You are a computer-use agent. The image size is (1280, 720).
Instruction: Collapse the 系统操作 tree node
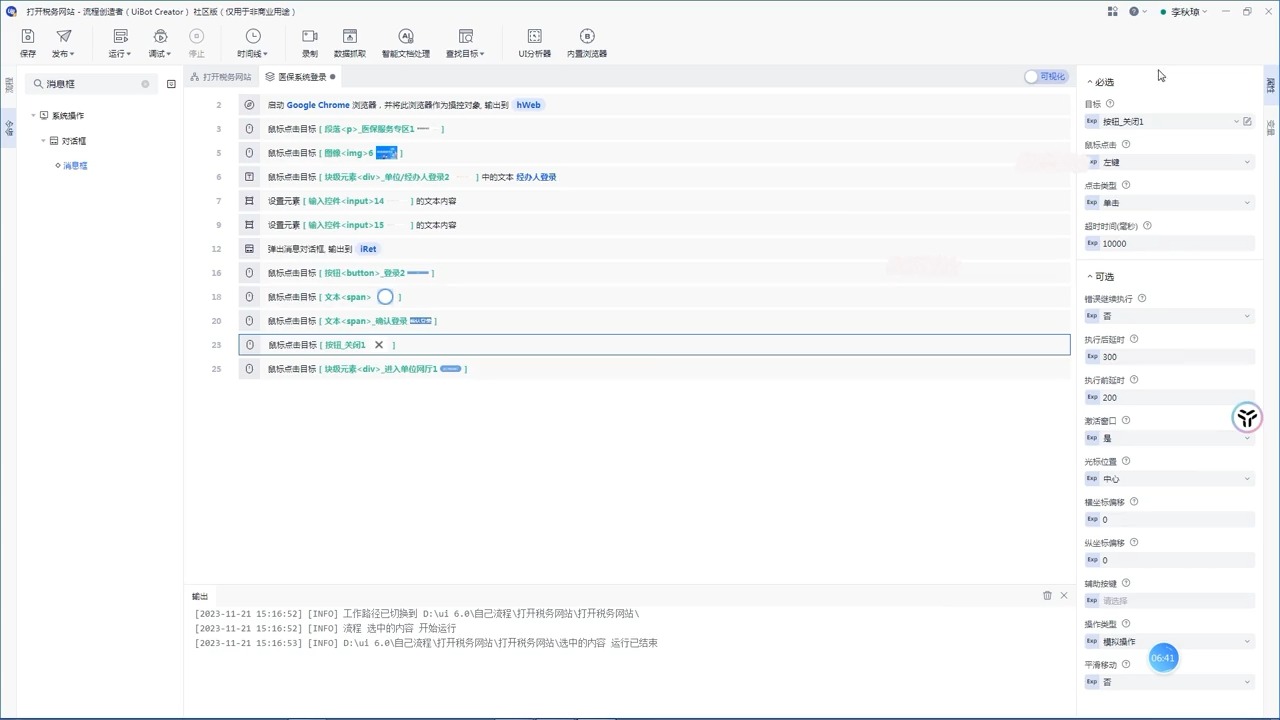tap(33, 115)
